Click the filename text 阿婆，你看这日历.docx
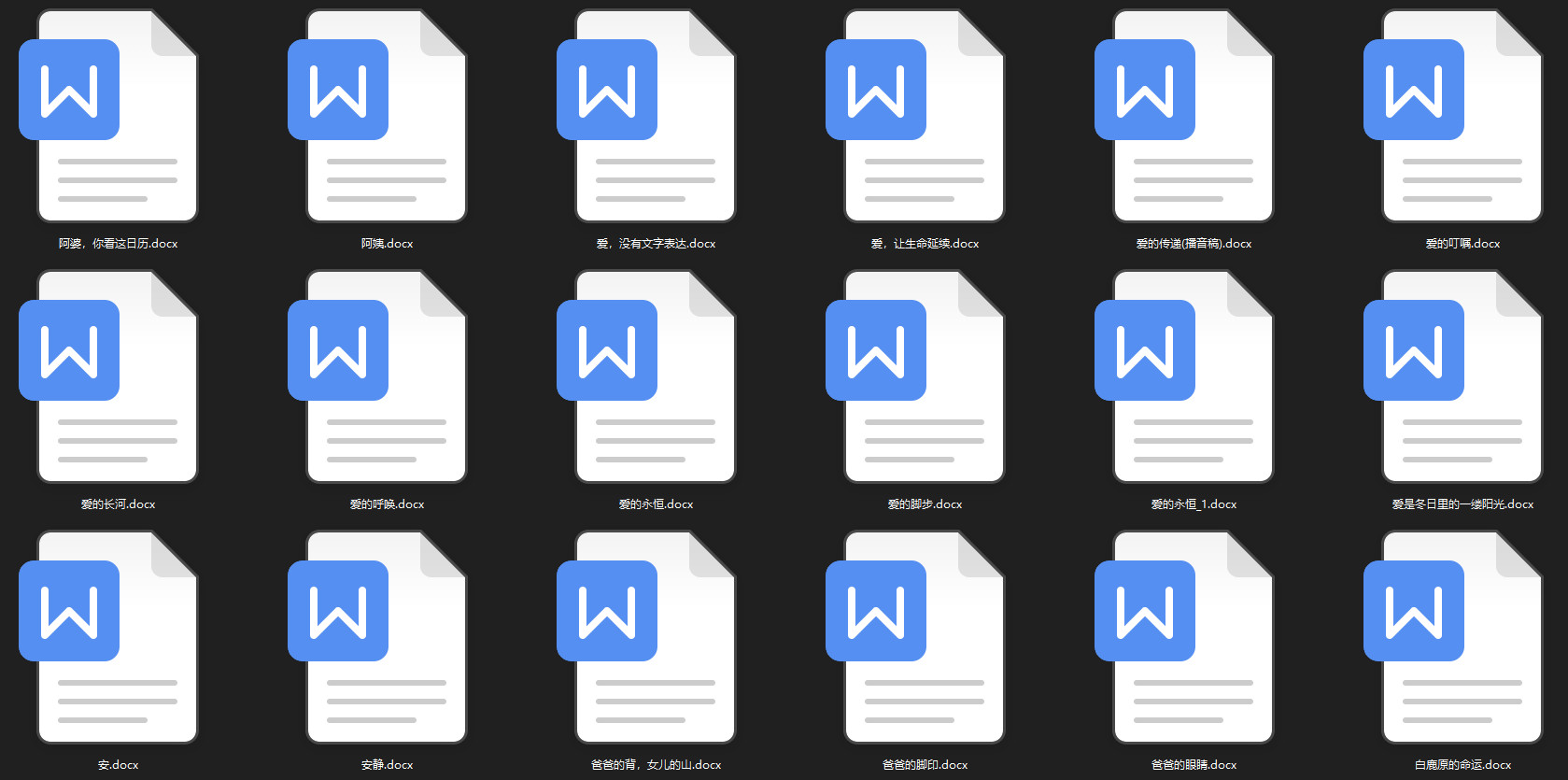Screen dimensions: 1568x780 [118, 244]
